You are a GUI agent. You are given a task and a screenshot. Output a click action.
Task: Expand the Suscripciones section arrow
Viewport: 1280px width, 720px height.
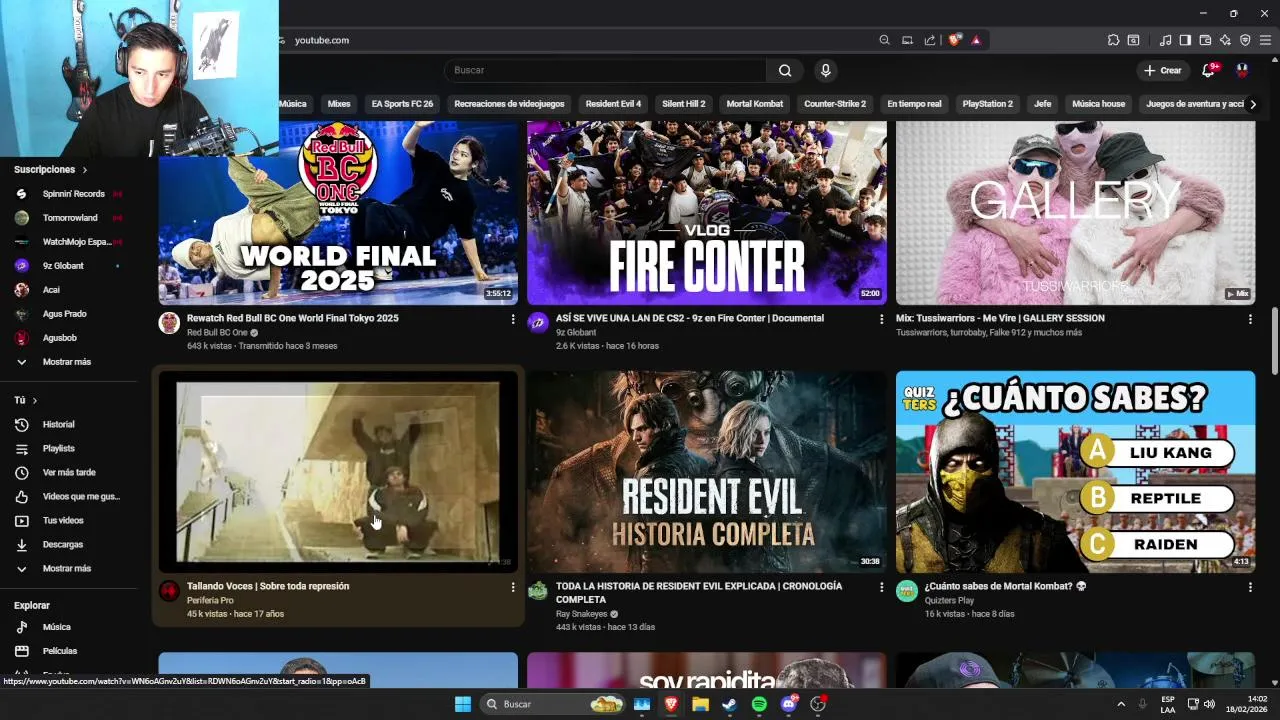pyautogui.click(x=84, y=170)
